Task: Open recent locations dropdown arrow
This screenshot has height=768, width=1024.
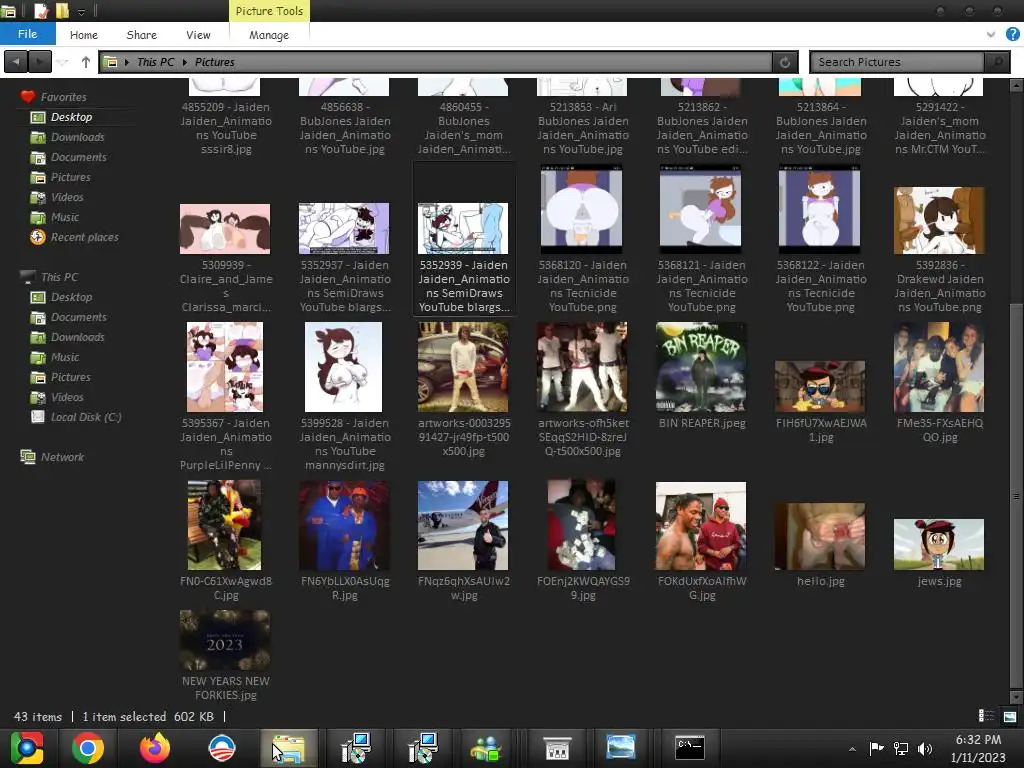Action: (x=63, y=62)
